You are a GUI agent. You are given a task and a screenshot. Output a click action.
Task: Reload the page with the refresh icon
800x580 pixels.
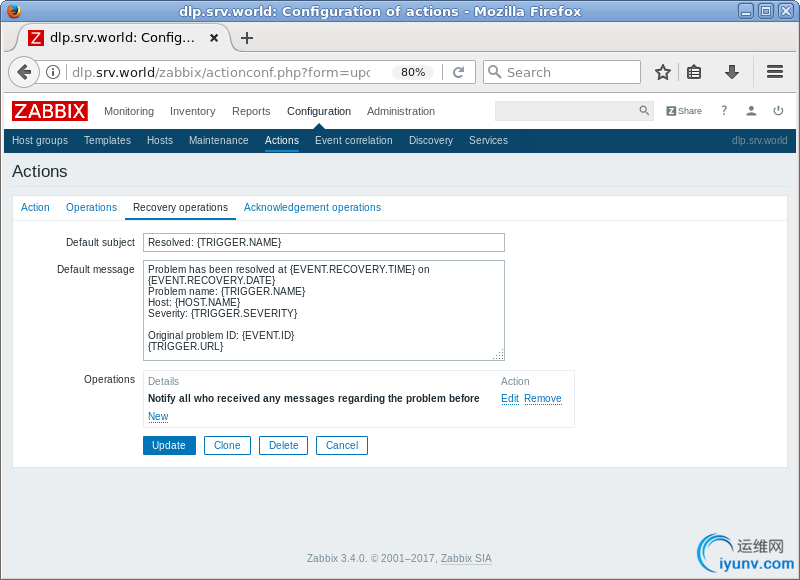coord(458,72)
